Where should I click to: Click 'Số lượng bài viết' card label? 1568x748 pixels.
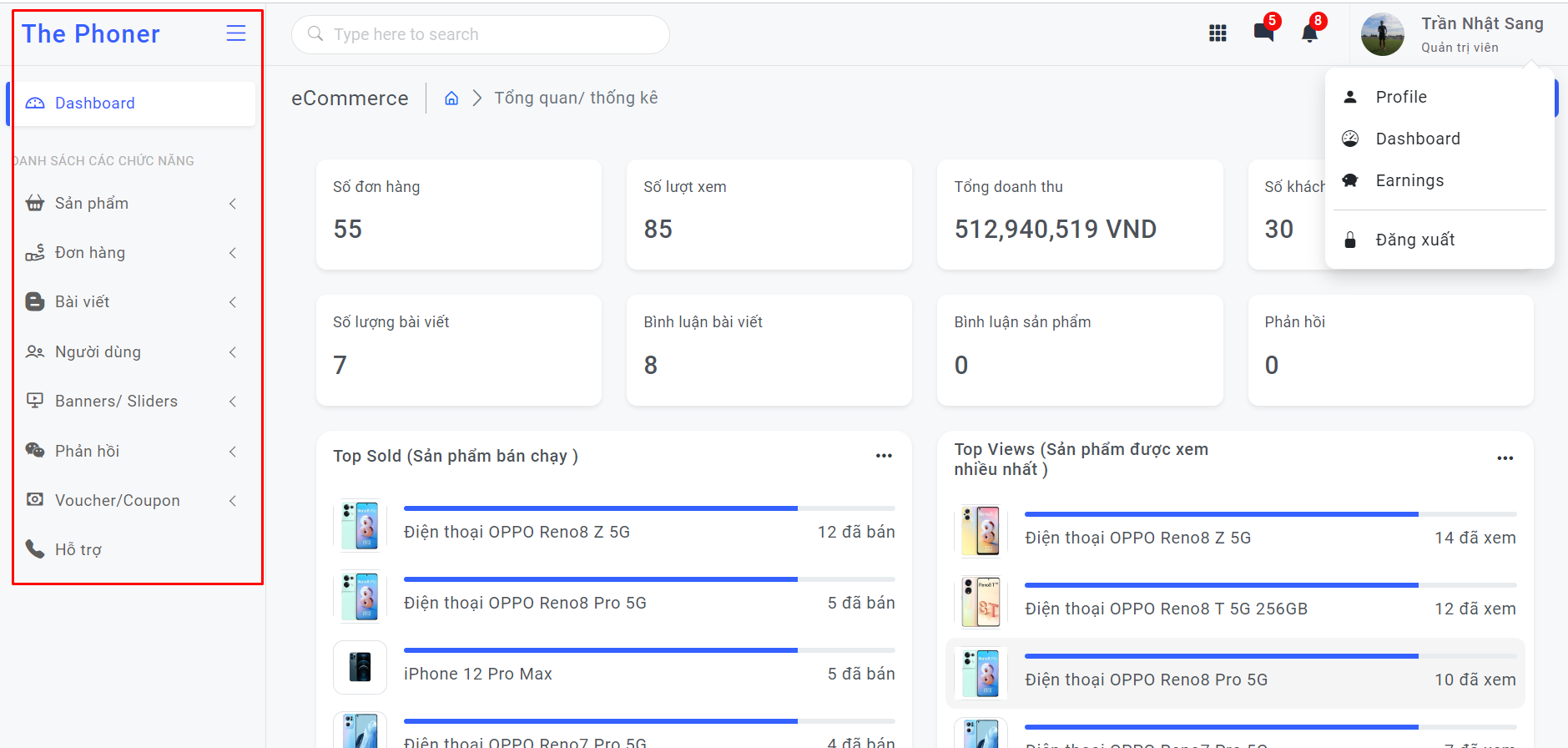(x=391, y=322)
